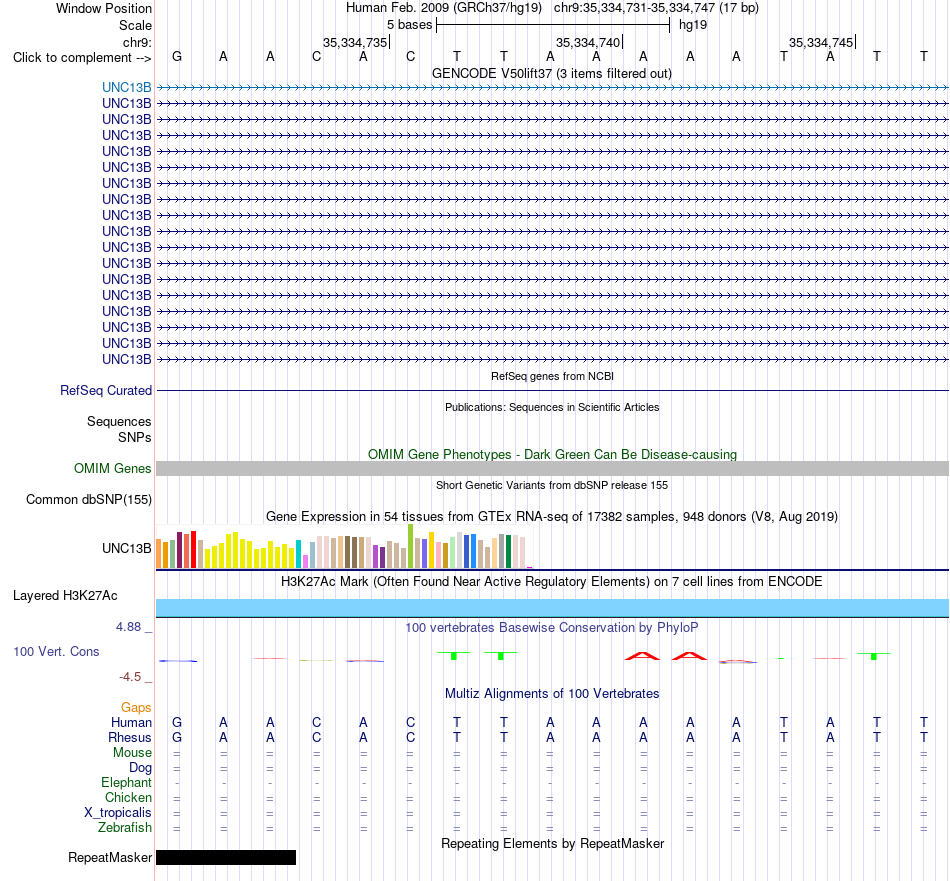Click the RefSeq Curated track label
Screen dimensions: 950x881
106,390
